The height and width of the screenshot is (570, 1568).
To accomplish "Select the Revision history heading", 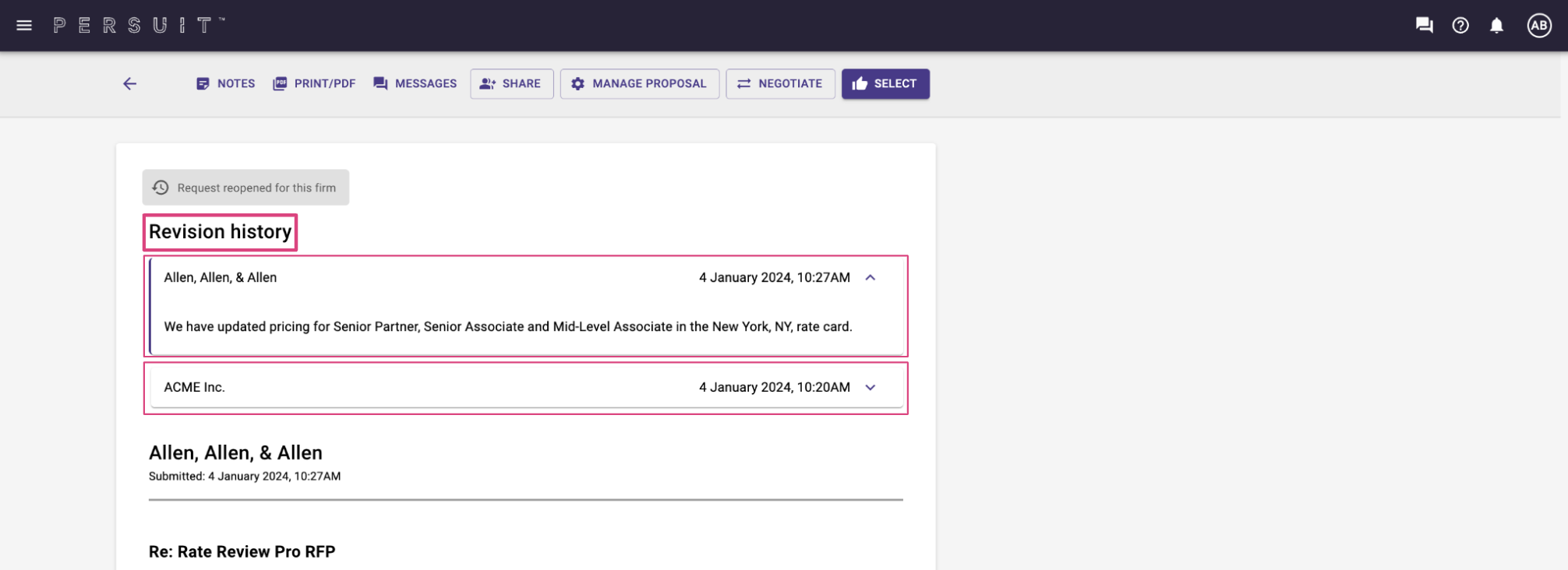I will [x=221, y=232].
